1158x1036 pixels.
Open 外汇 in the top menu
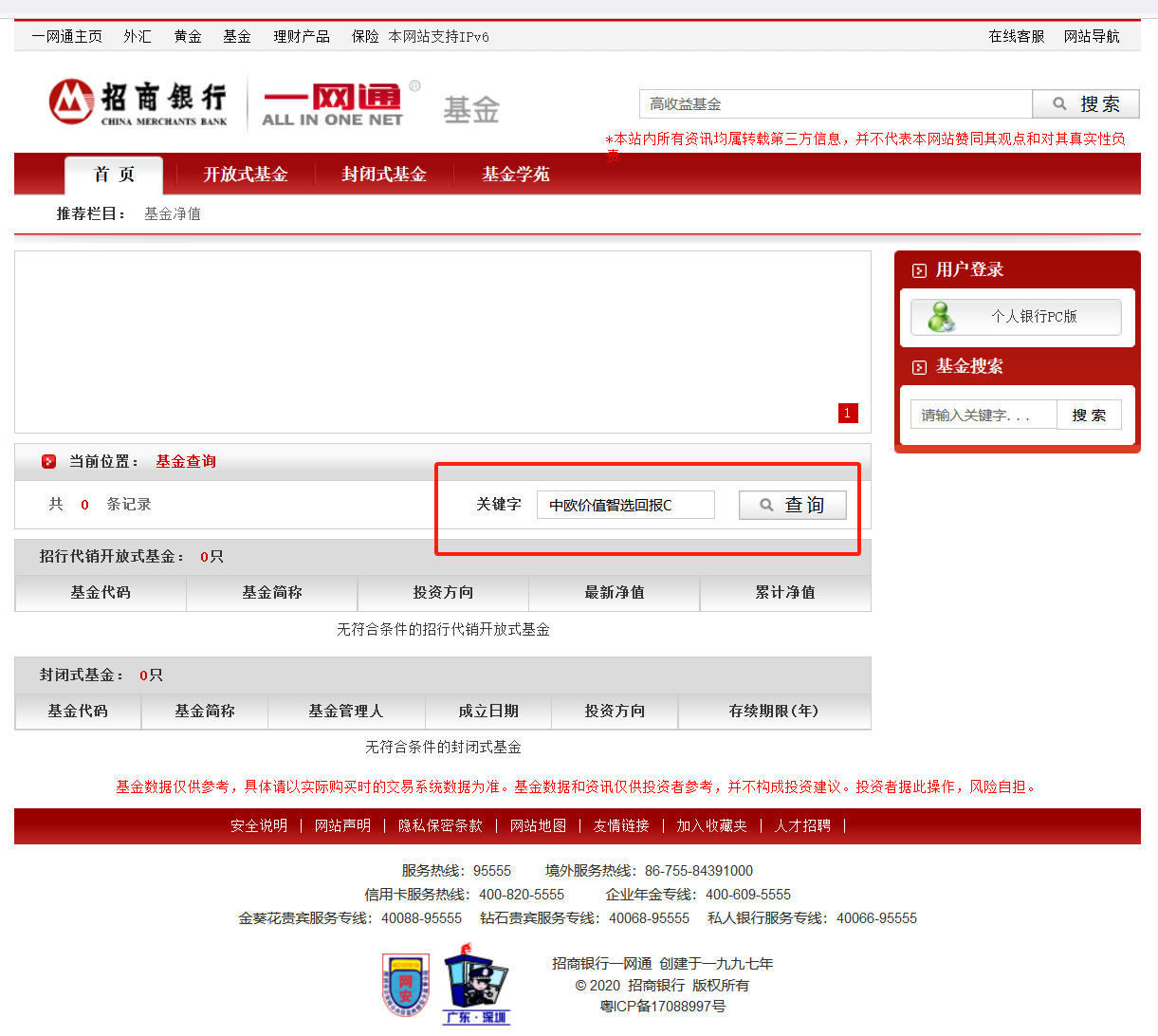pos(138,36)
